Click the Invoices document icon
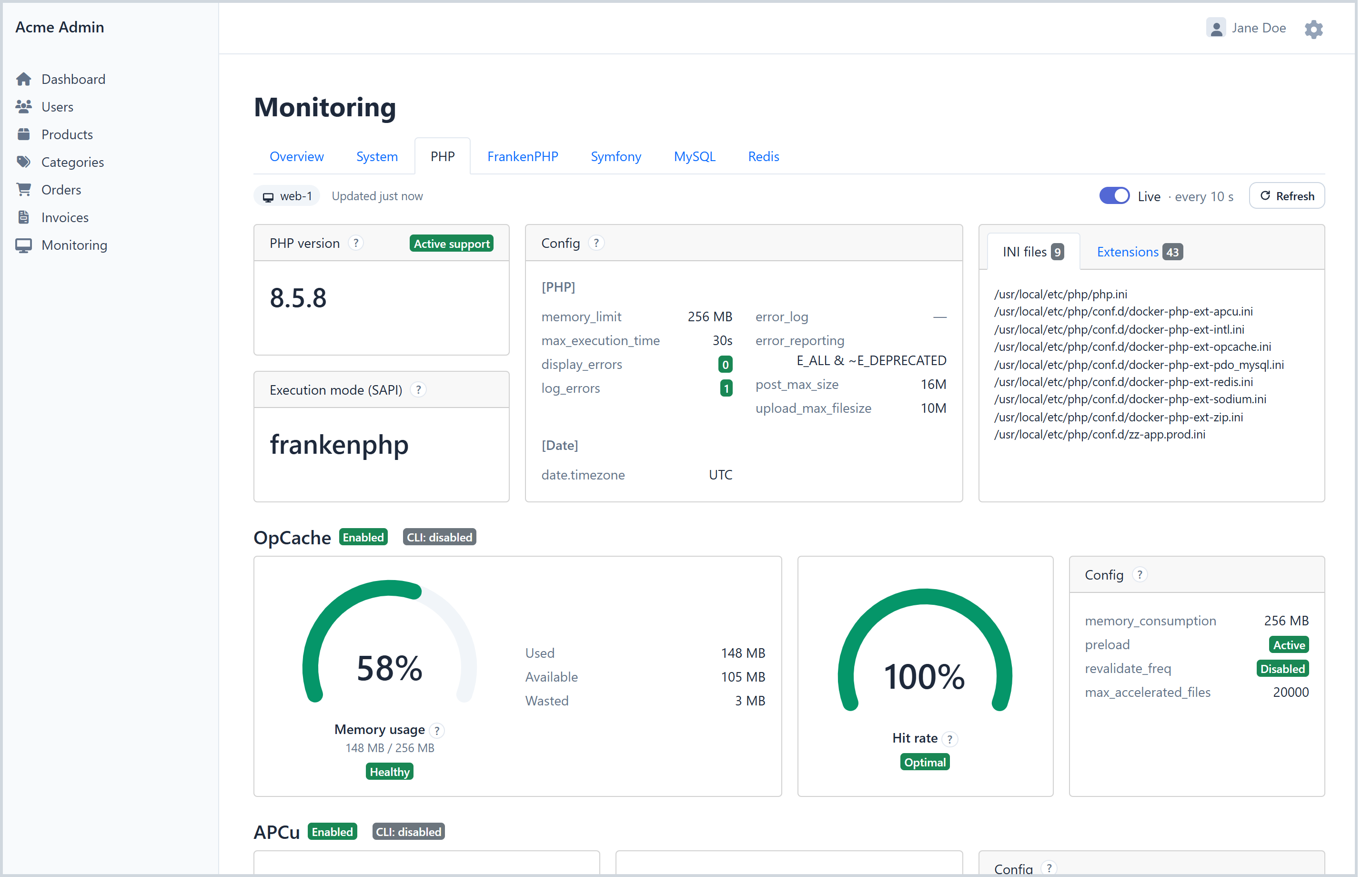This screenshot has height=877, width=1372. coord(23,217)
